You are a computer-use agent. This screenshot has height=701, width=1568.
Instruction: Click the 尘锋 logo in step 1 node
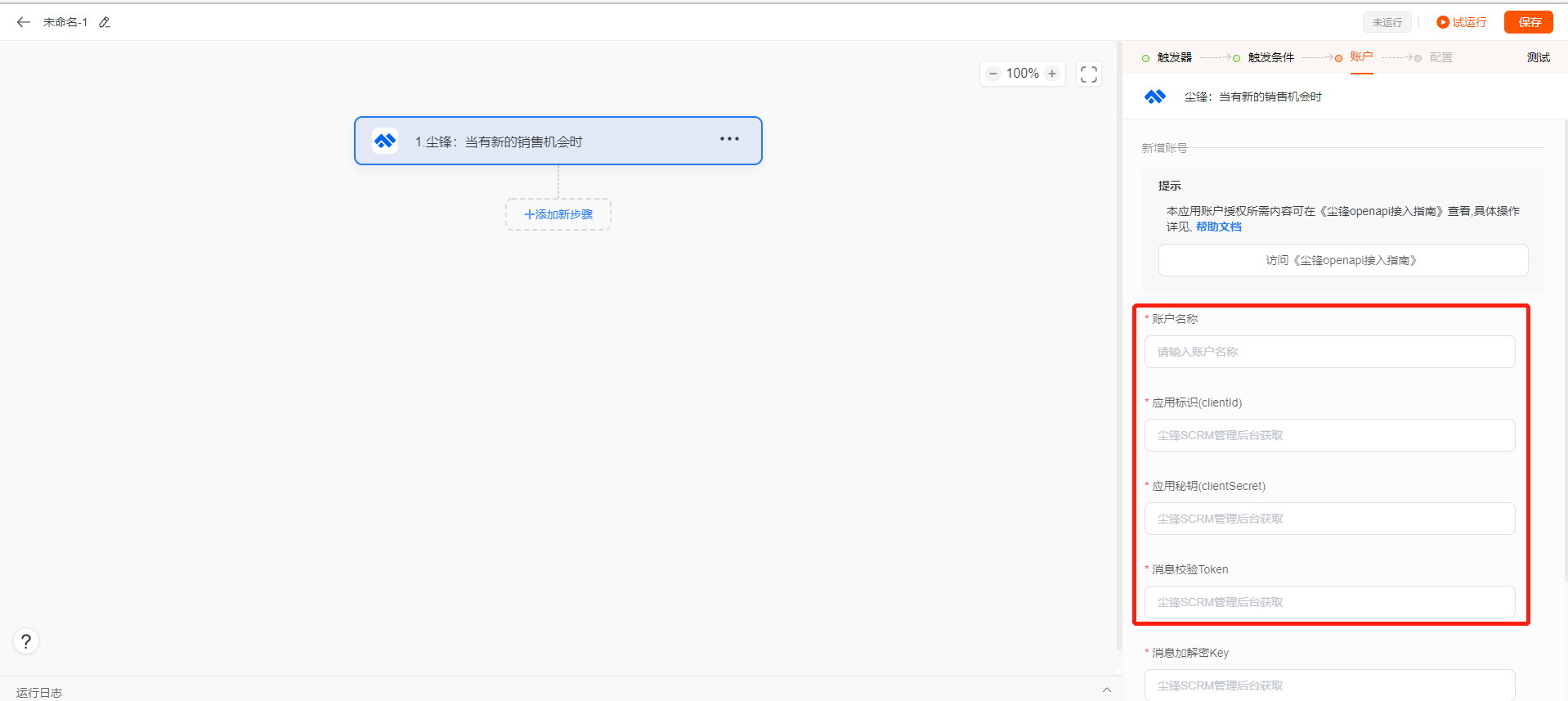[x=385, y=142]
